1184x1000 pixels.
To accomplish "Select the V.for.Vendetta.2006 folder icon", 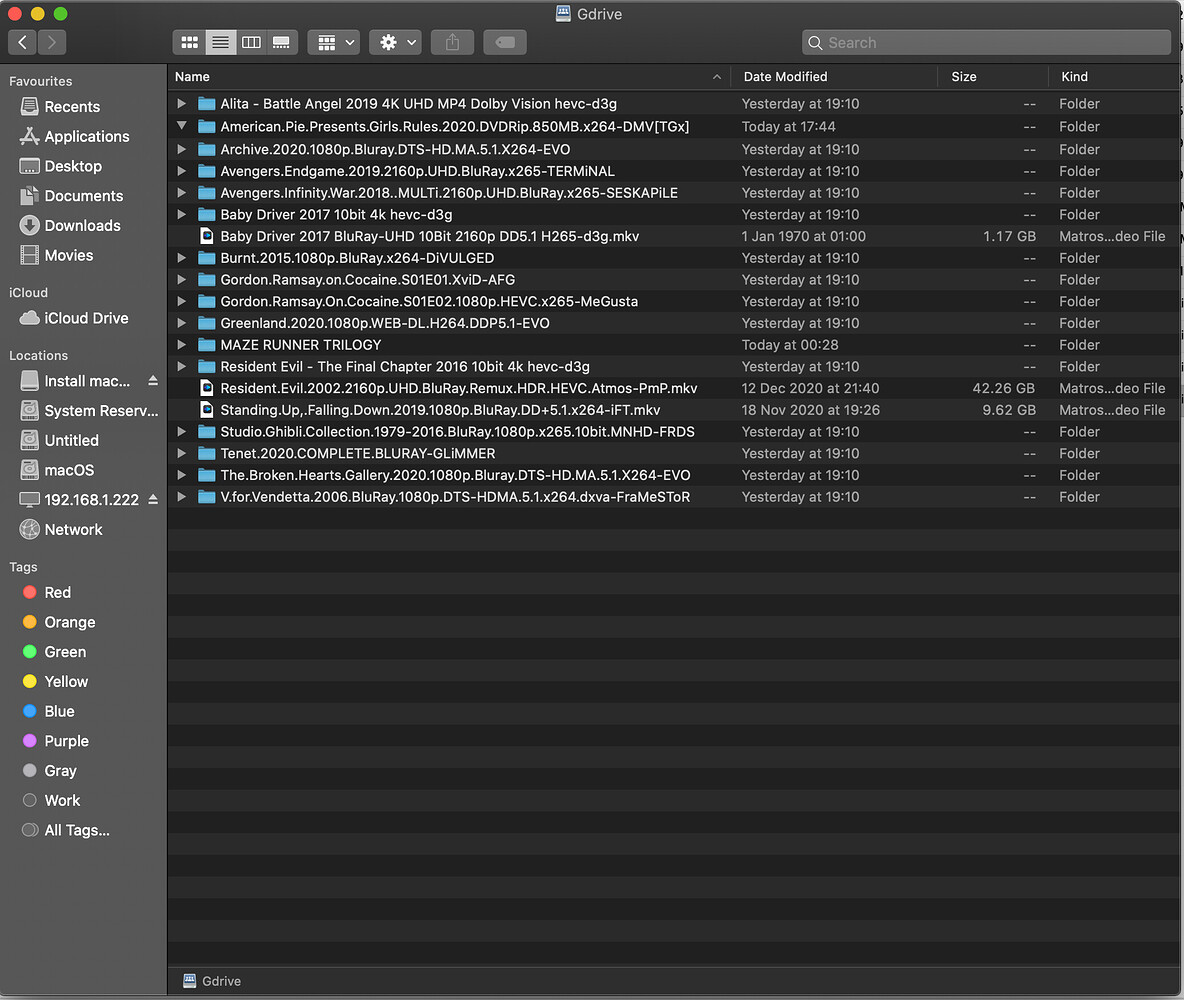I will [x=206, y=497].
